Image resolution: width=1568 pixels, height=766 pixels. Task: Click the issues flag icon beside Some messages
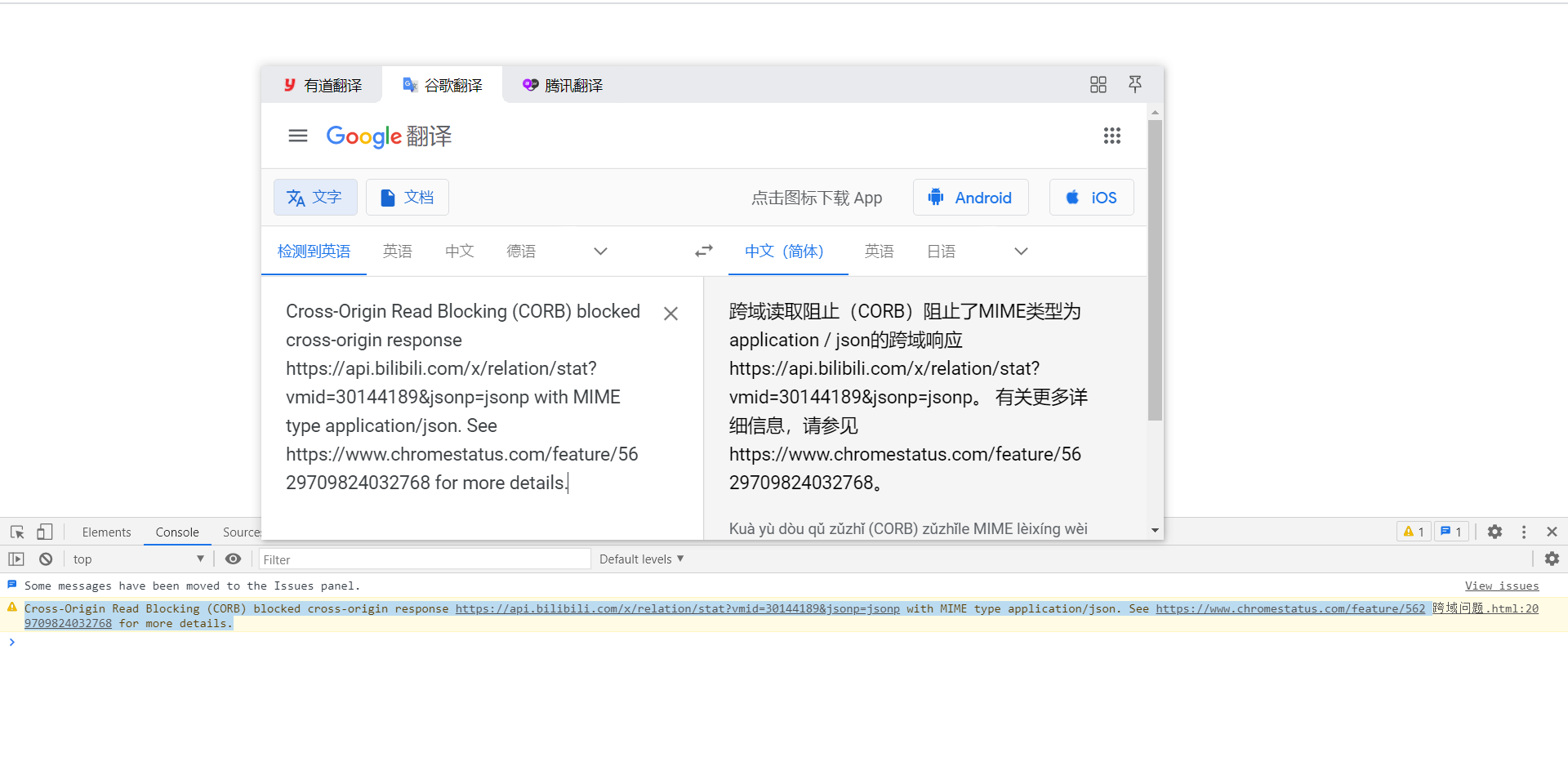pos(12,585)
